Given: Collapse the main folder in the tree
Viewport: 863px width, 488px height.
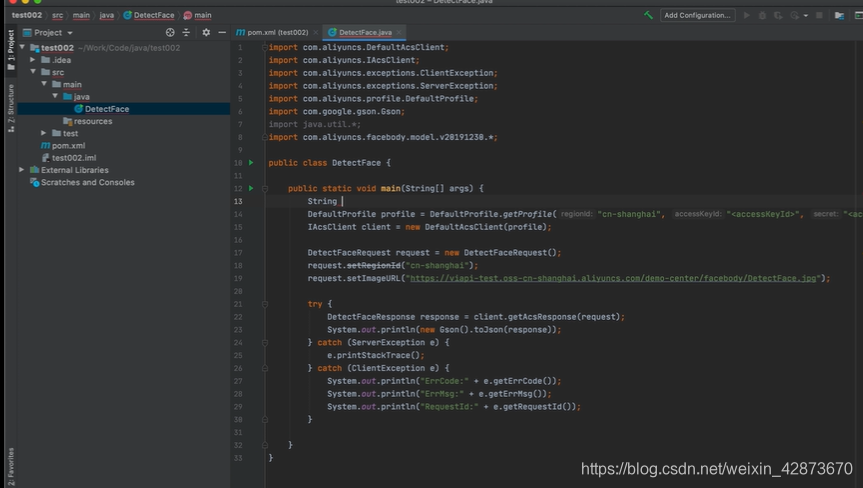Looking at the screenshot, I should (x=44, y=84).
